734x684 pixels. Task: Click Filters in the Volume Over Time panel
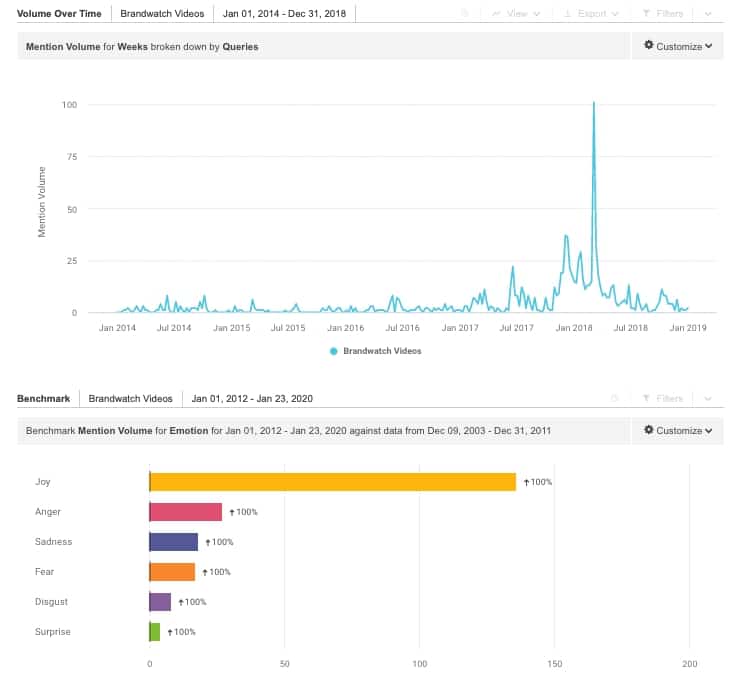pos(662,14)
